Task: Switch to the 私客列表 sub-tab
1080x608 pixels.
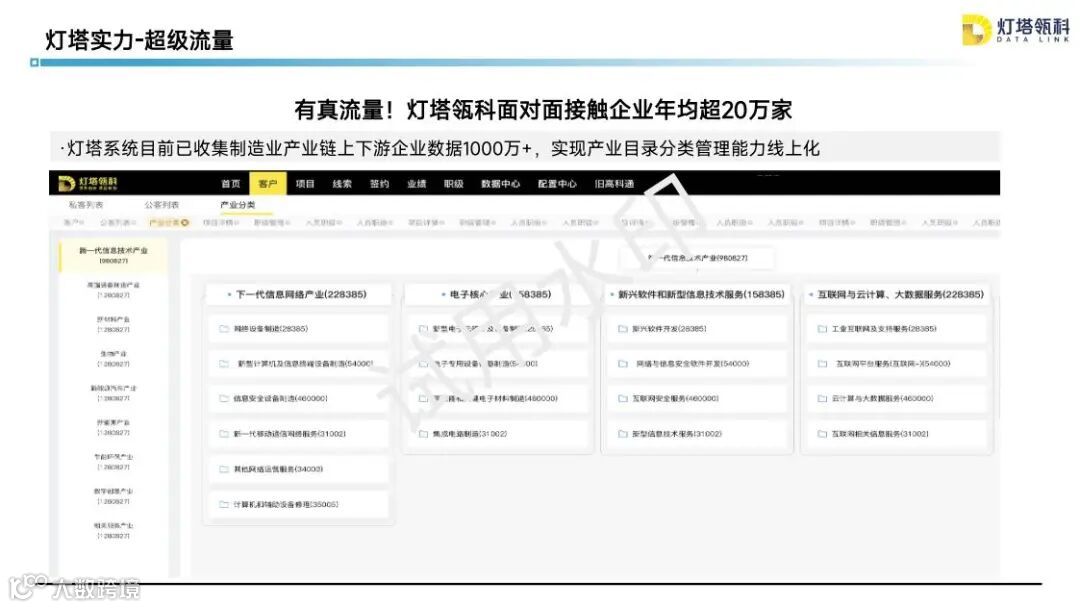Action: click(86, 205)
